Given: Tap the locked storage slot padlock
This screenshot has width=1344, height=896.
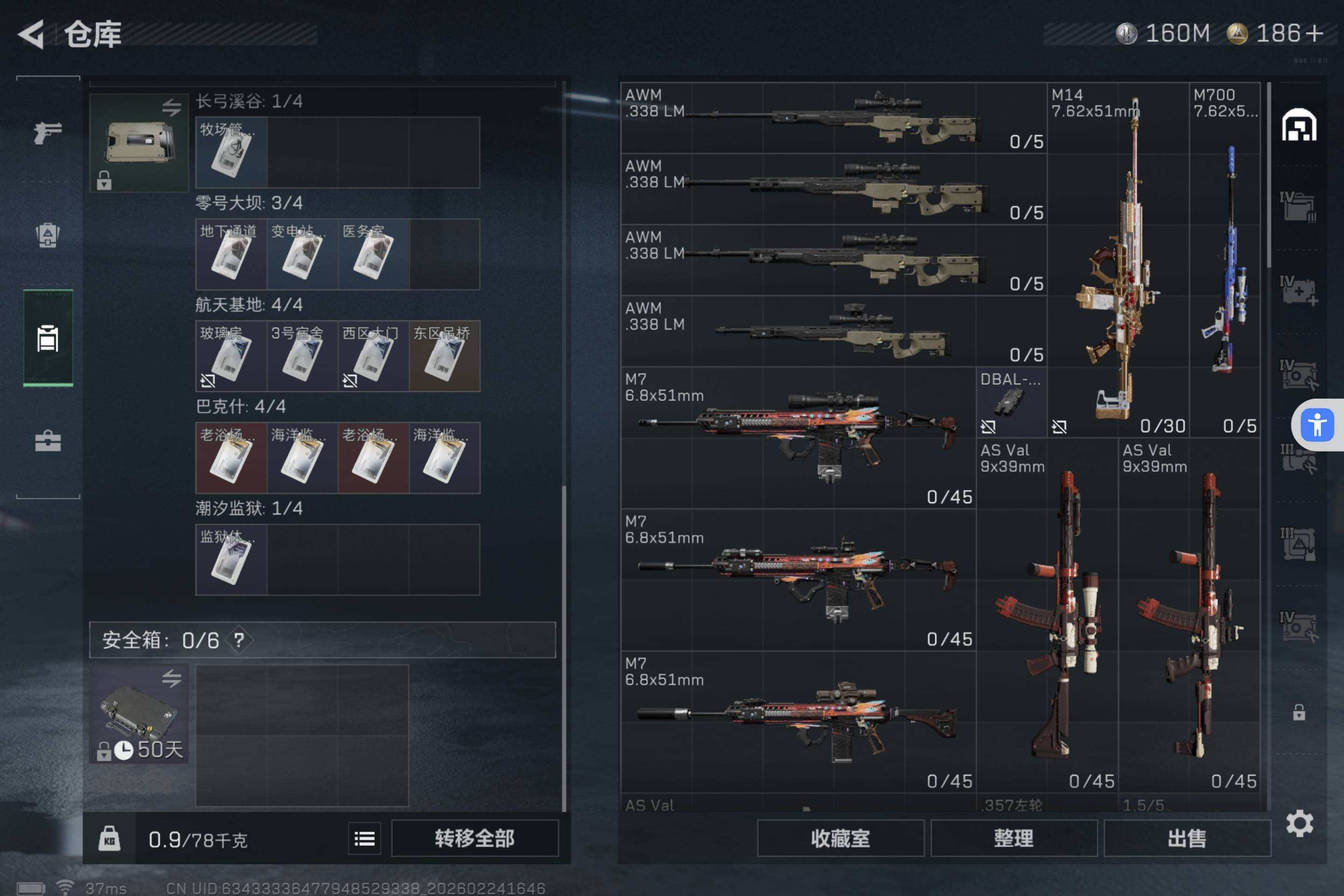Looking at the screenshot, I should (x=1299, y=712).
